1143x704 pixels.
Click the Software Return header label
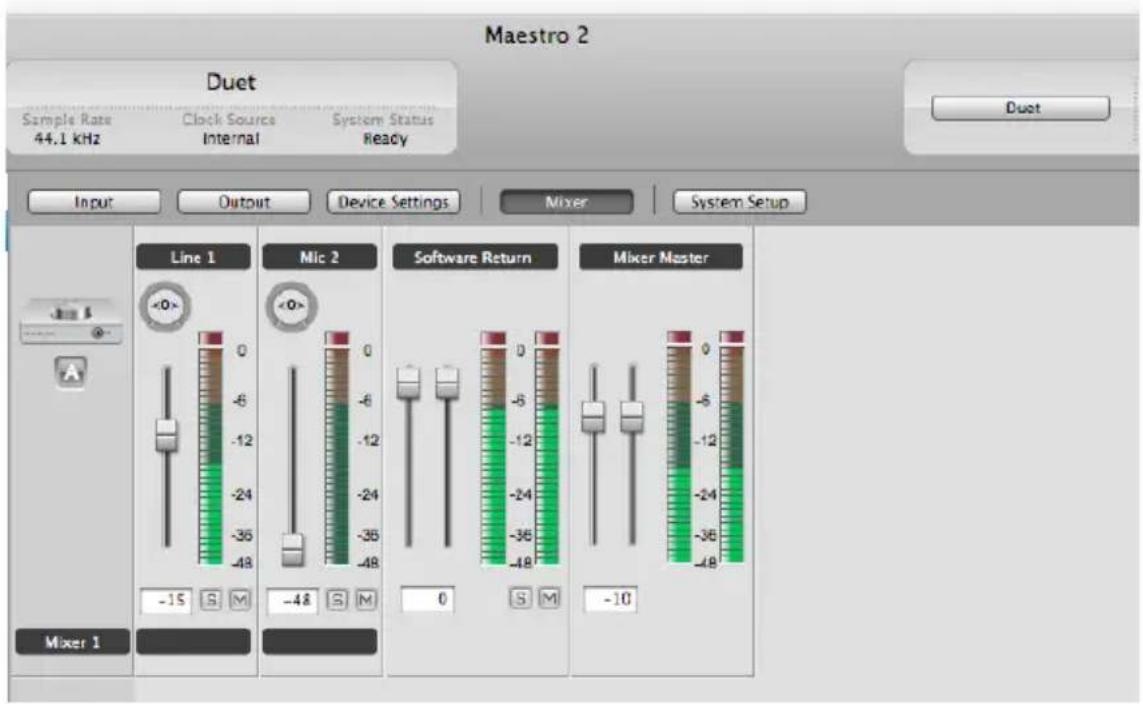coord(475,257)
